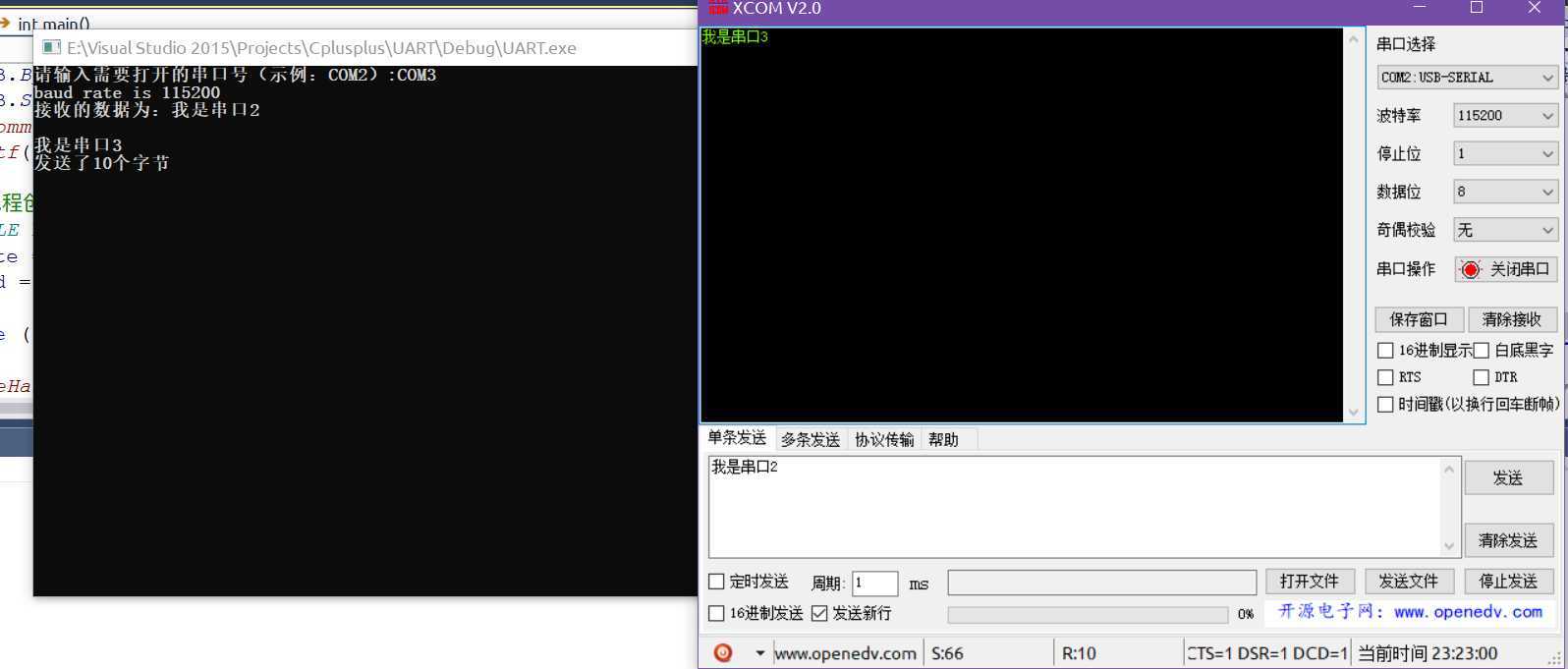Image resolution: width=1568 pixels, height=669 pixels.
Task: Toggle the RTS checkbox
Action: (x=1385, y=377)
